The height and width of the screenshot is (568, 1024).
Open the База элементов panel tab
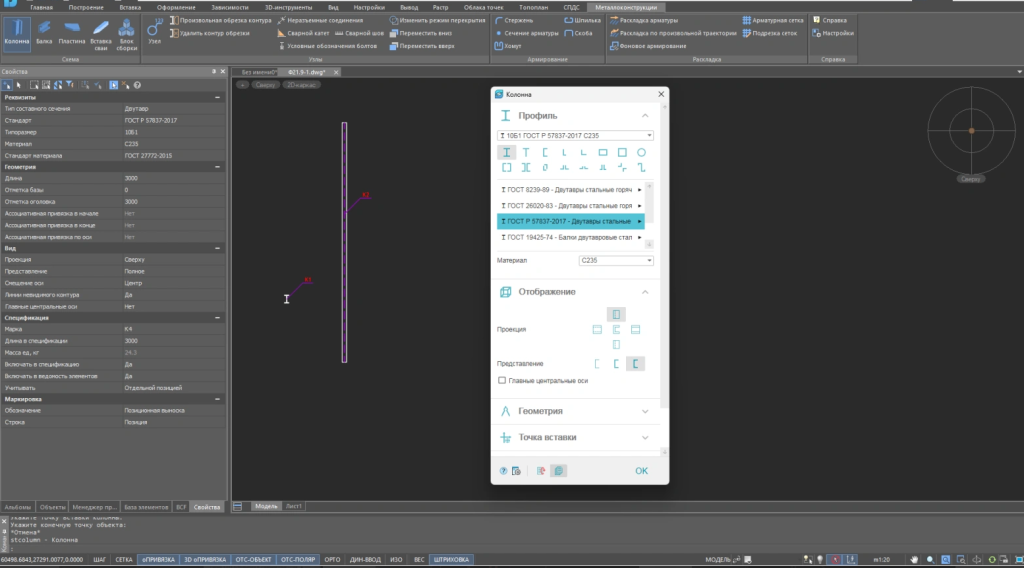(144, 507)
